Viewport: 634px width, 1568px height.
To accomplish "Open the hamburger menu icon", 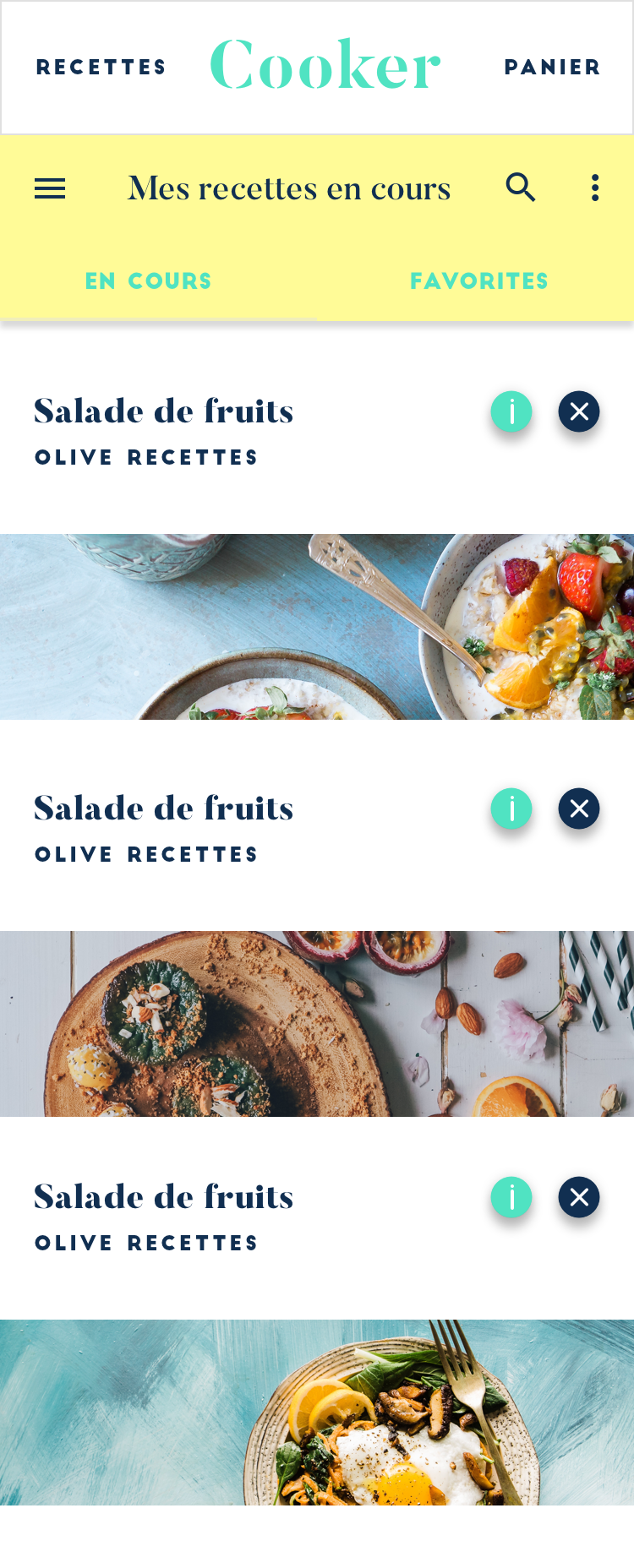I will 50,188.
